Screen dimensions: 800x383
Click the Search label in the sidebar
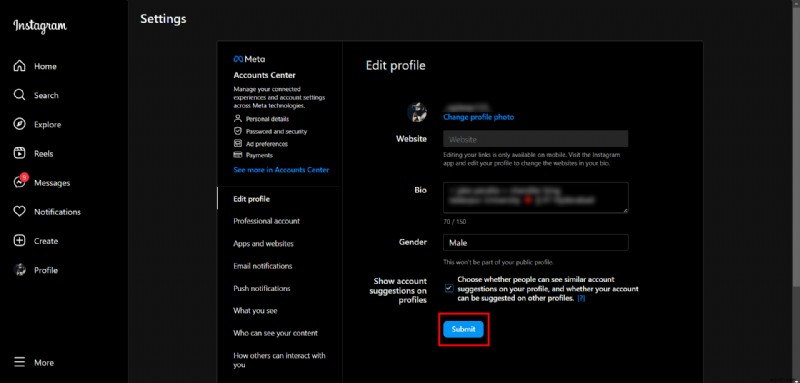pyautogui.click(x=46, y=95)
